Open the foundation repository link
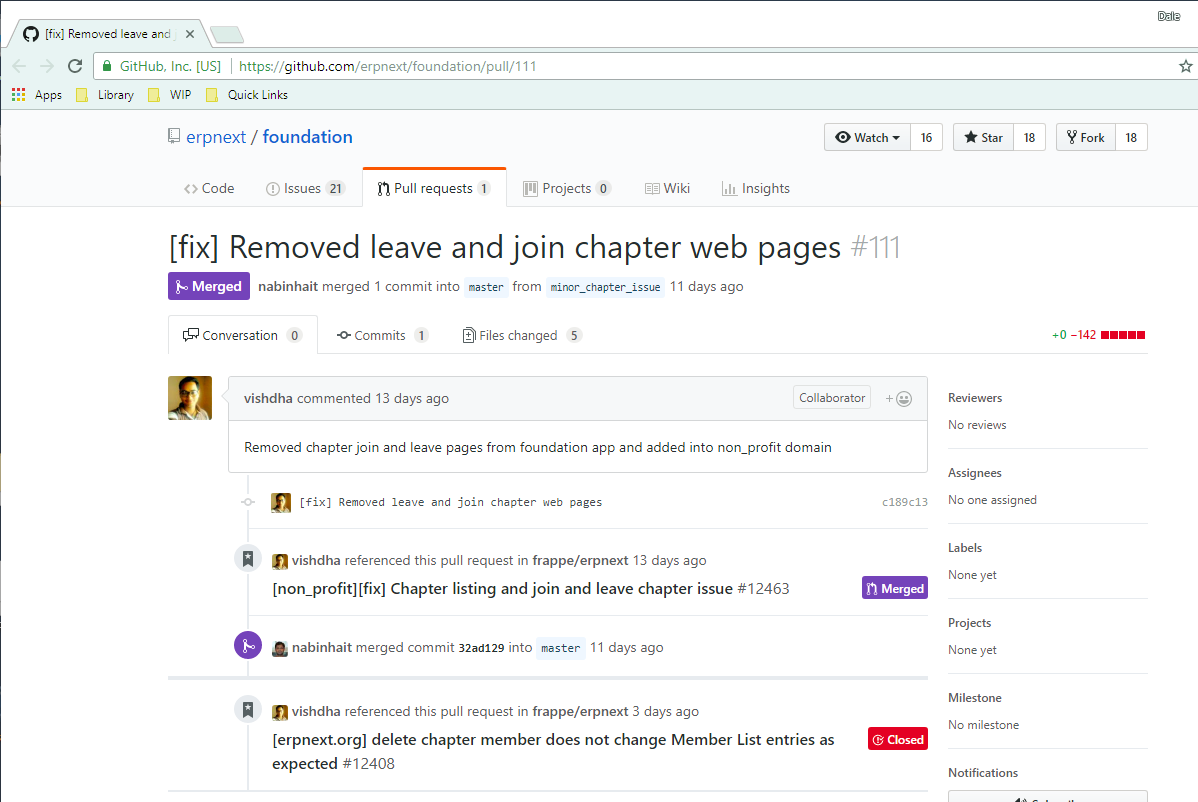The height and width of the screenshot is (802, 1198). click(x=307, y=137)
